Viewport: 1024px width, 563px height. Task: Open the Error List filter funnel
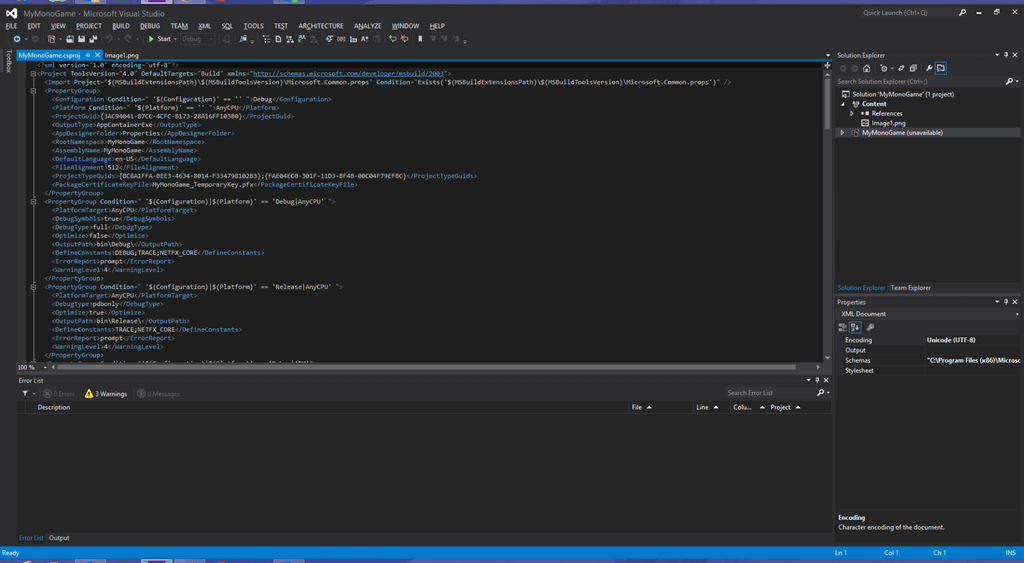25,394
